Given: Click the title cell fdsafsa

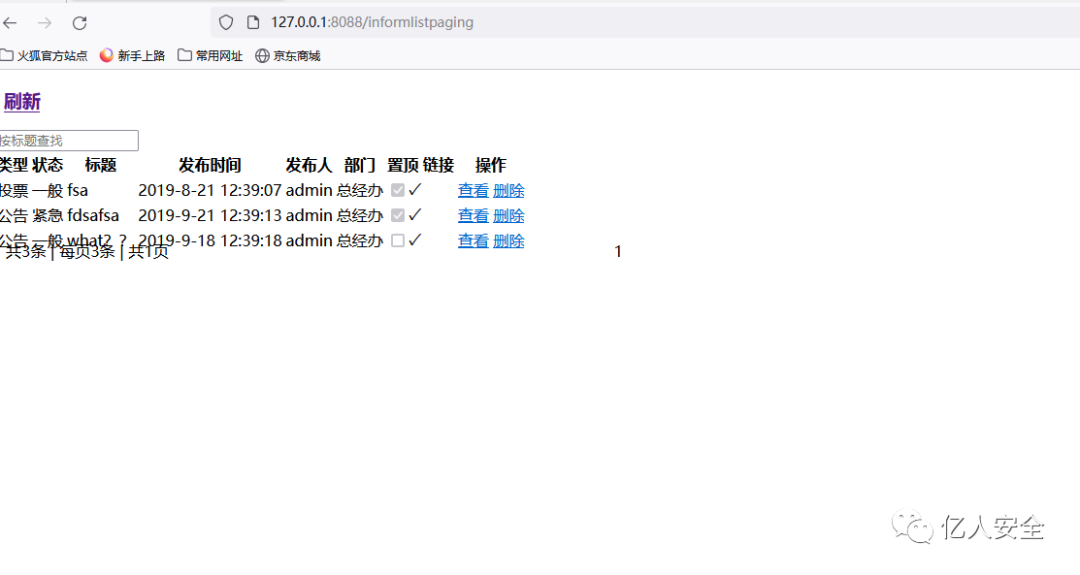Looking at the screenshot, I should (x=93, y=216).
